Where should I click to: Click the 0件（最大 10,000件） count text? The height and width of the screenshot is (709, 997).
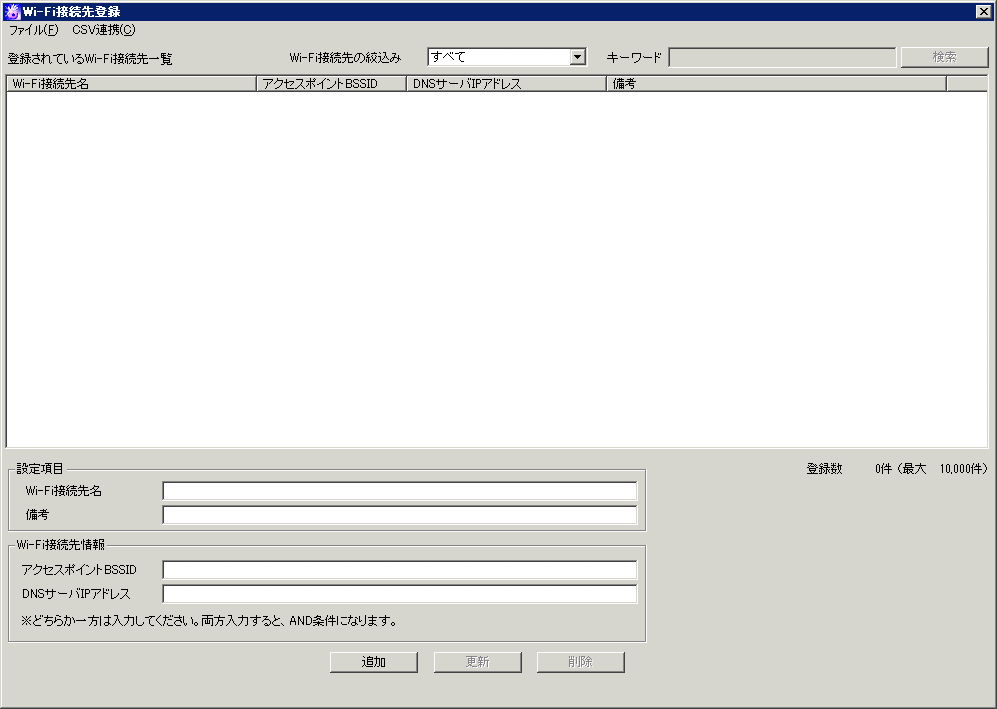pos(932,469)
